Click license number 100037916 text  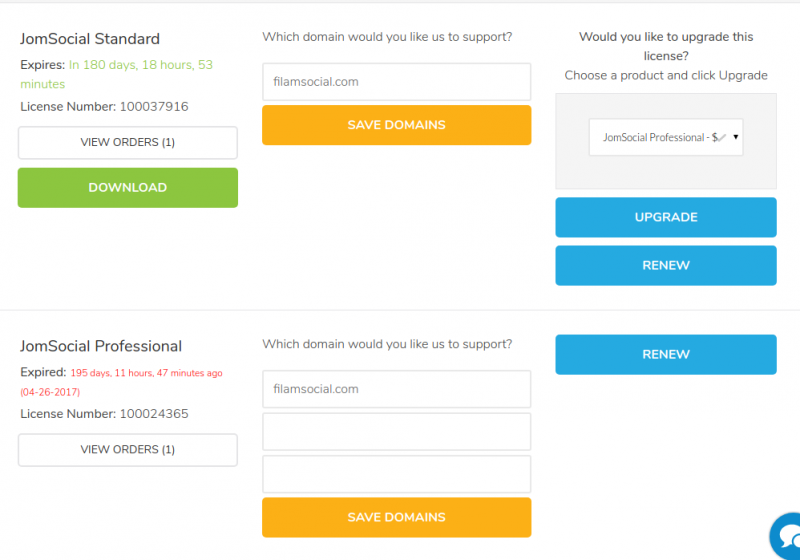coord(154,107)
